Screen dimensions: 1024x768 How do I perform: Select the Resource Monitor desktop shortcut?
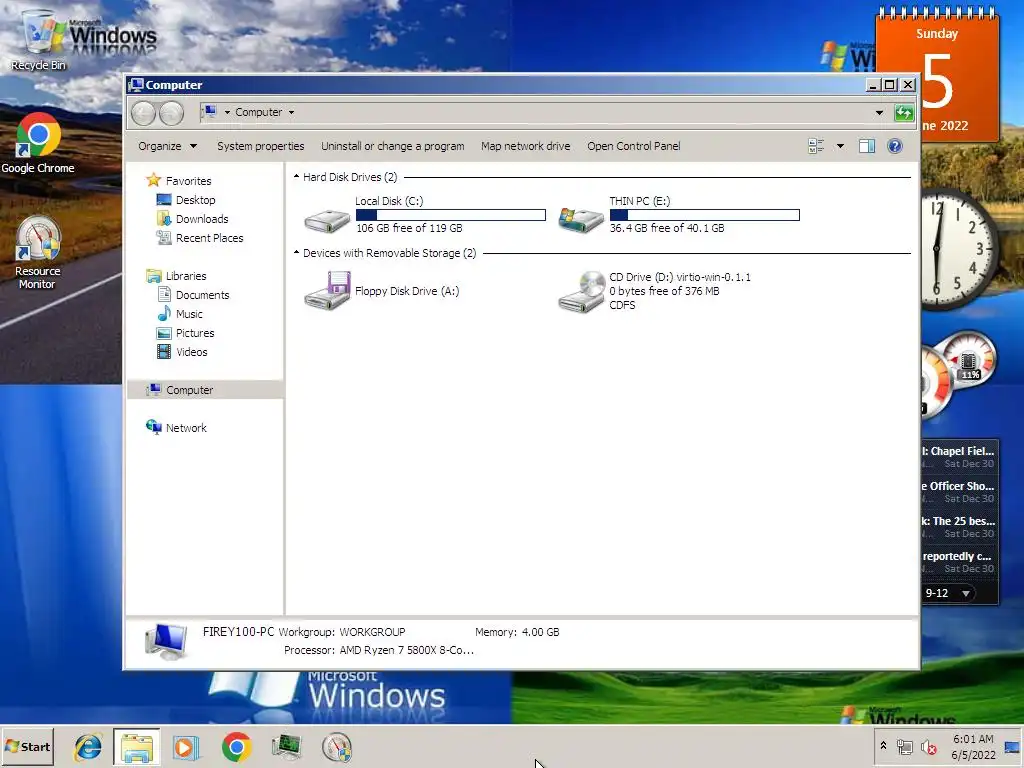coord(38,253)
